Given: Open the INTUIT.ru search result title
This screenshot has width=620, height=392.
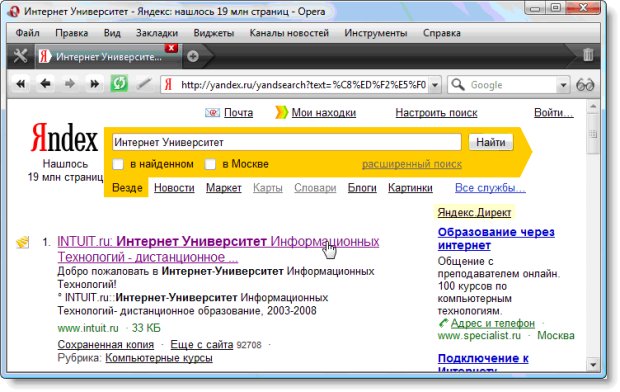Looking at the screenshot, I should point(218,249).
